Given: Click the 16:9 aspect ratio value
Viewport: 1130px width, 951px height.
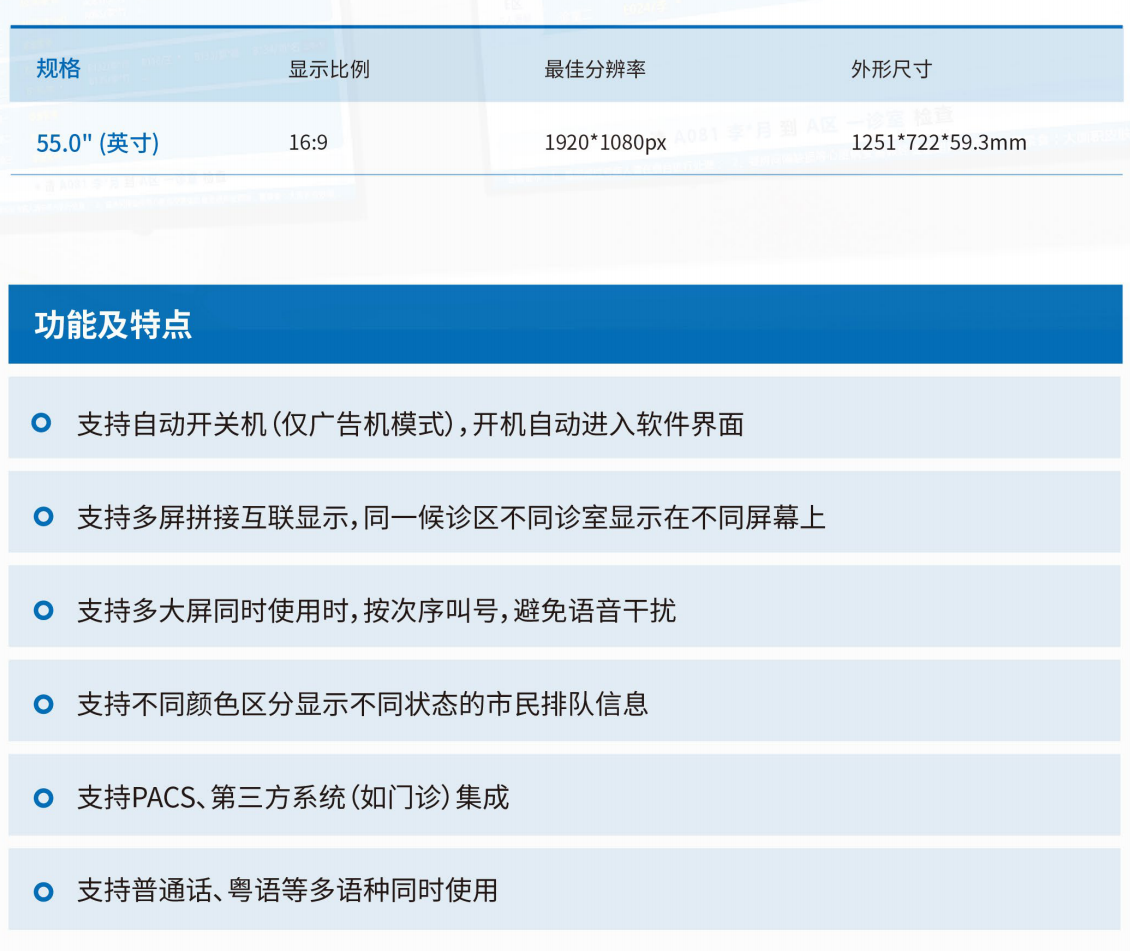Looking at the screenshot, I should pyautogui.click(x=308, y=143).
